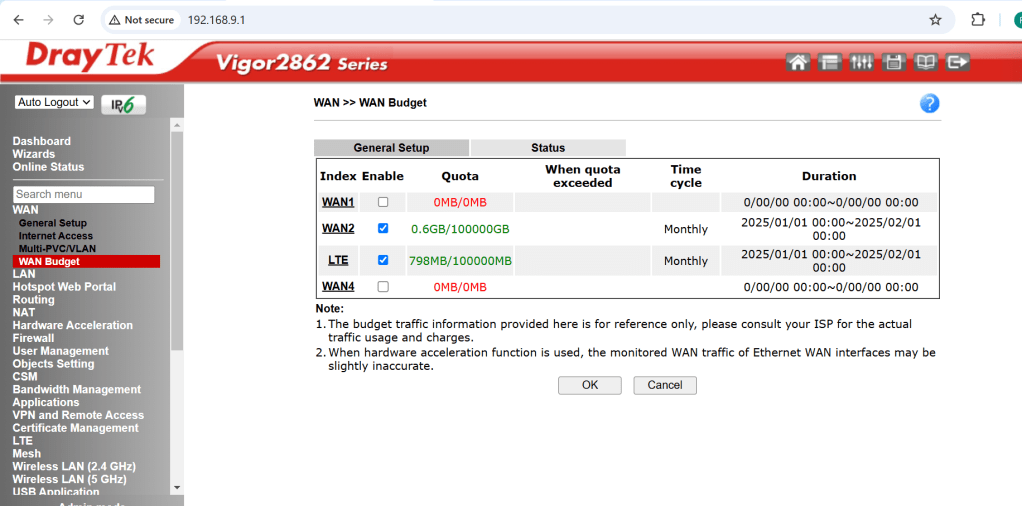
Task: Collapse the WAN sidebar menu
Action: click(x=25, y=210)
